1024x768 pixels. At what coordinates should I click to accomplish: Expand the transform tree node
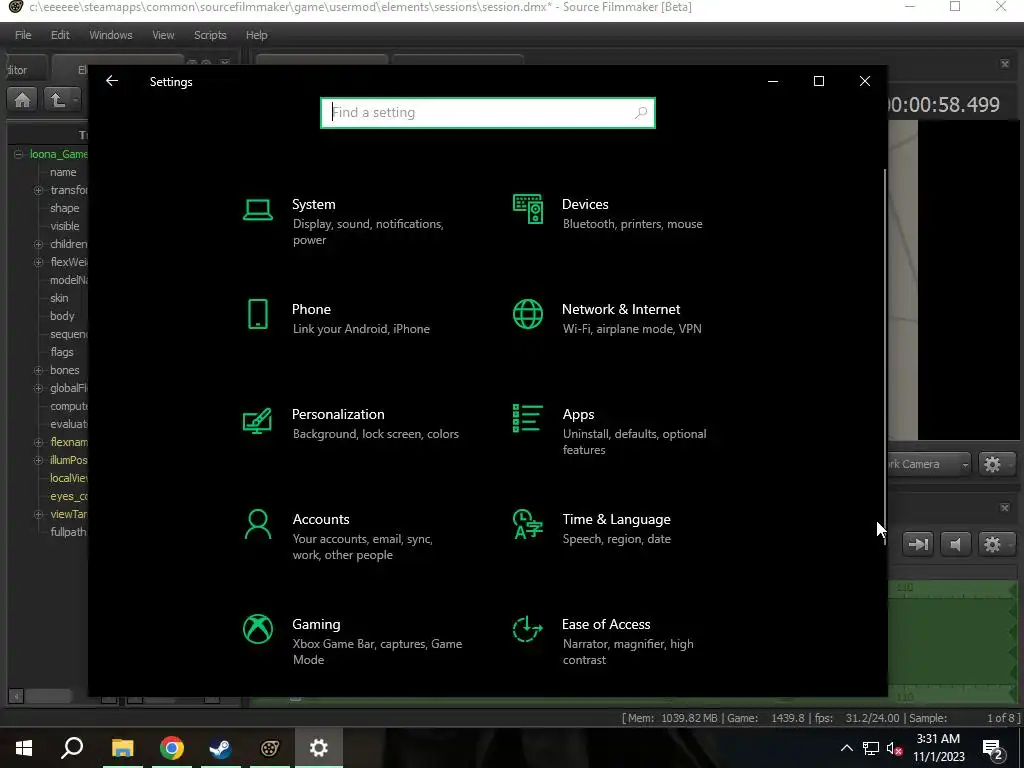tap(39, 190)
